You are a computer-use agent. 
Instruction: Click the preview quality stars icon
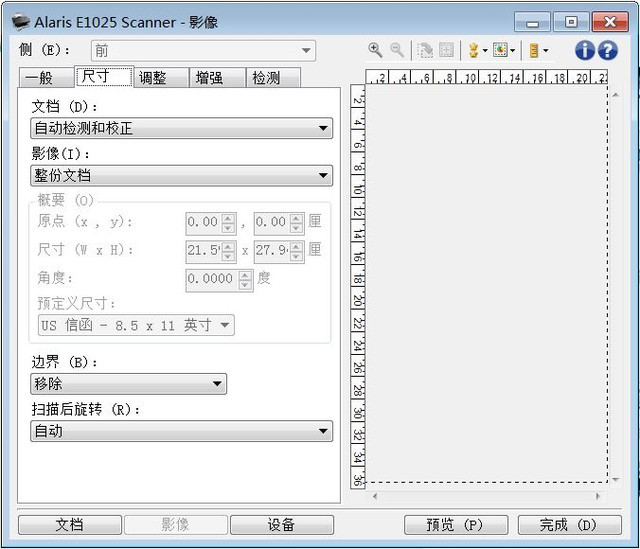click(473, 51)
